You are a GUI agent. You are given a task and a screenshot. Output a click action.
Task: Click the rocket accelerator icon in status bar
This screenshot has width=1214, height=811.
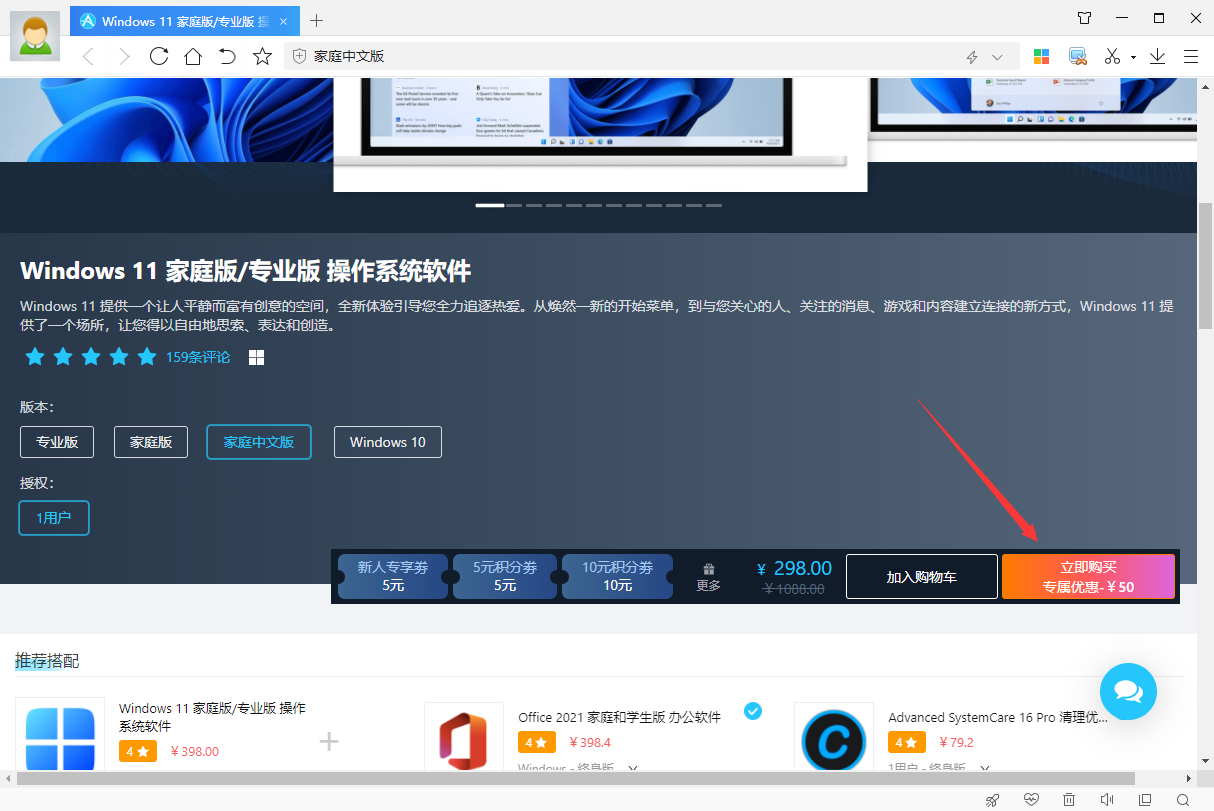tap(993, 800)
